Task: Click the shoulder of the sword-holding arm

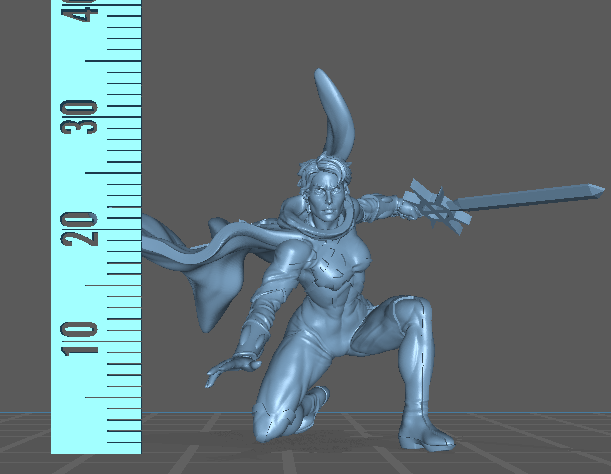Action: (372, 208)
